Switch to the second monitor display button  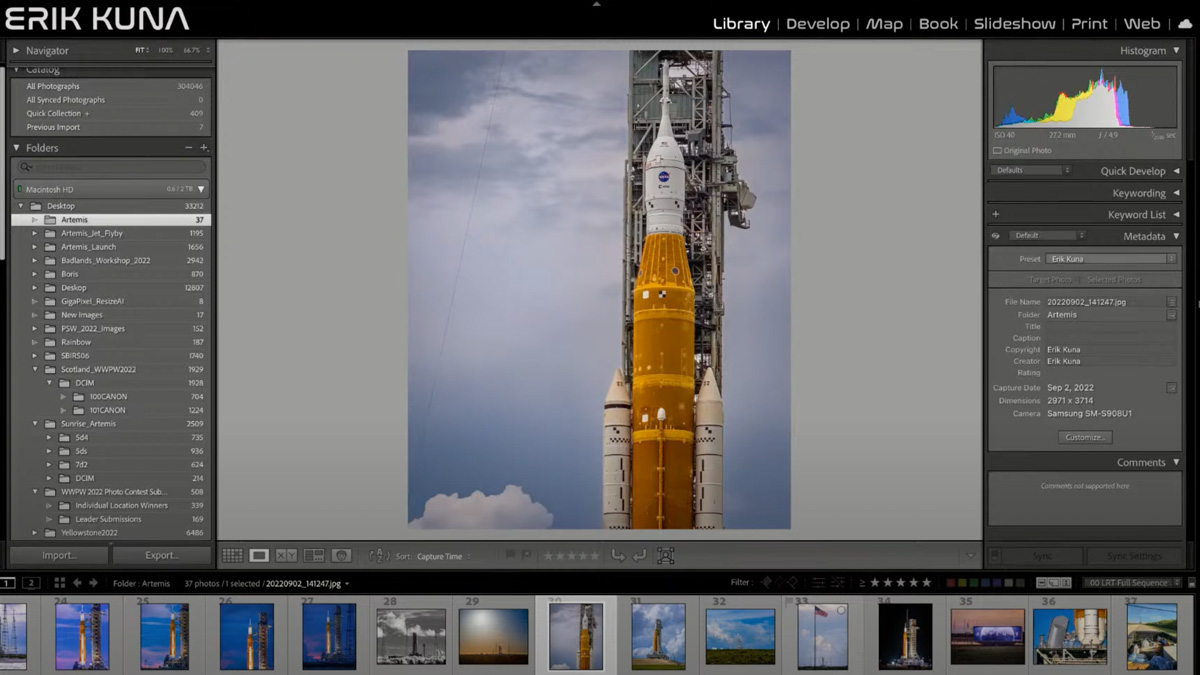(x=31, y=583)
